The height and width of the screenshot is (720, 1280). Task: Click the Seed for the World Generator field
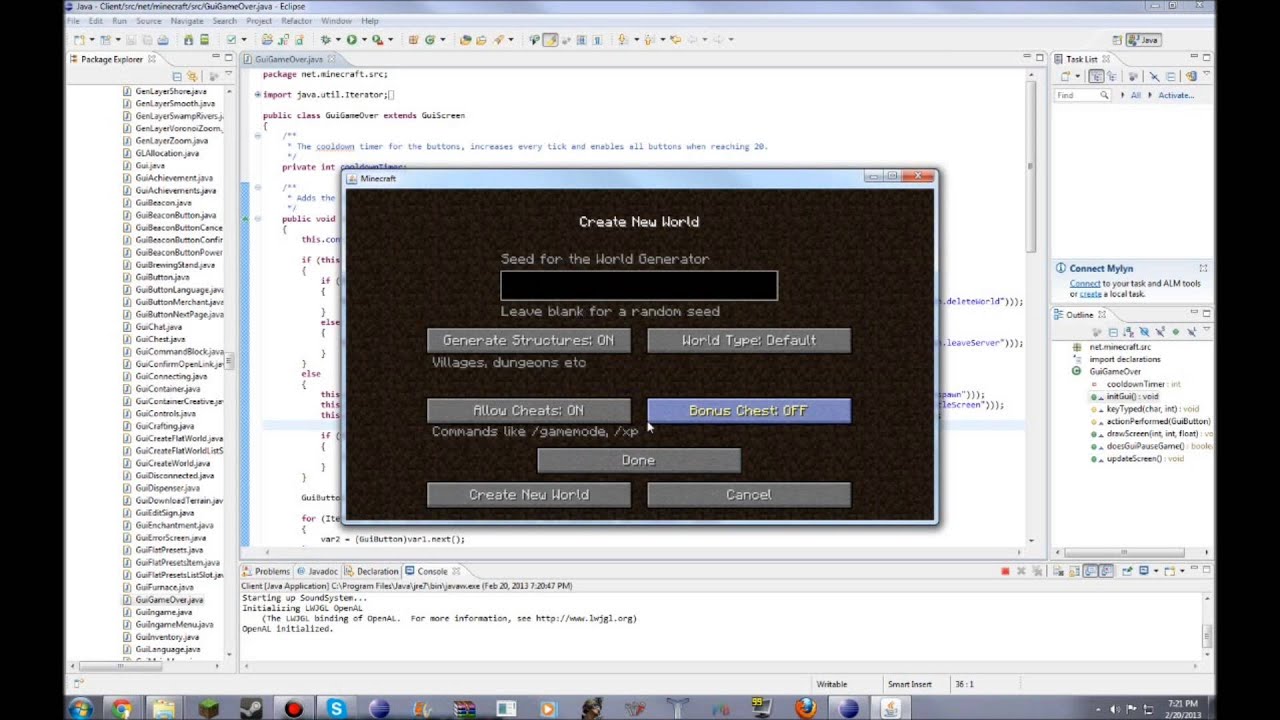point(639,286)
